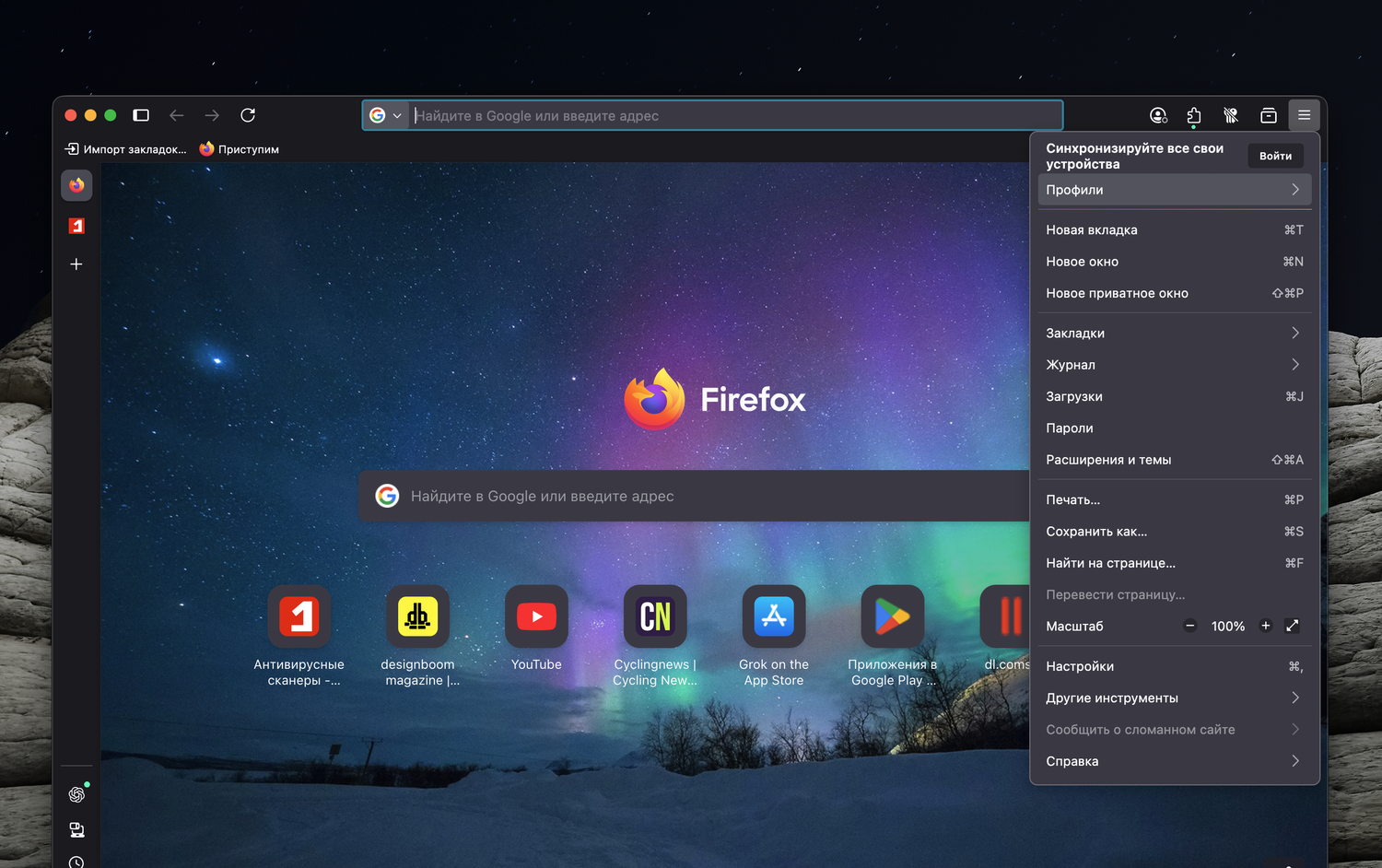
Task: Expand the Справка submenu
Action: (1175, 761)
